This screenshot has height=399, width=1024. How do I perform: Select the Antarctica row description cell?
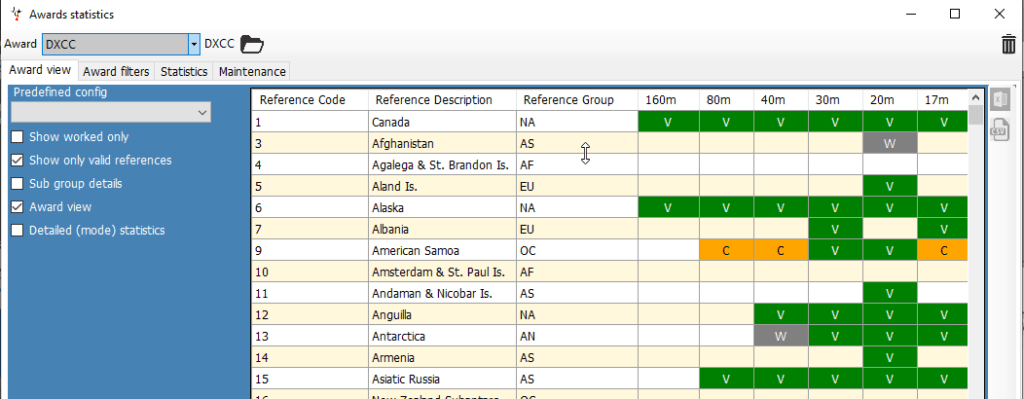(442, 337)
